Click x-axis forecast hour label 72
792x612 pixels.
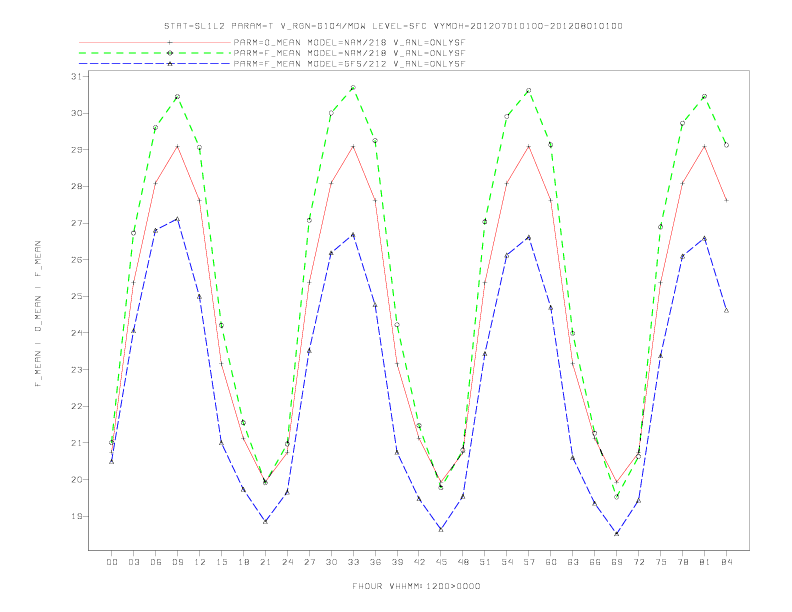coord(639,562)
